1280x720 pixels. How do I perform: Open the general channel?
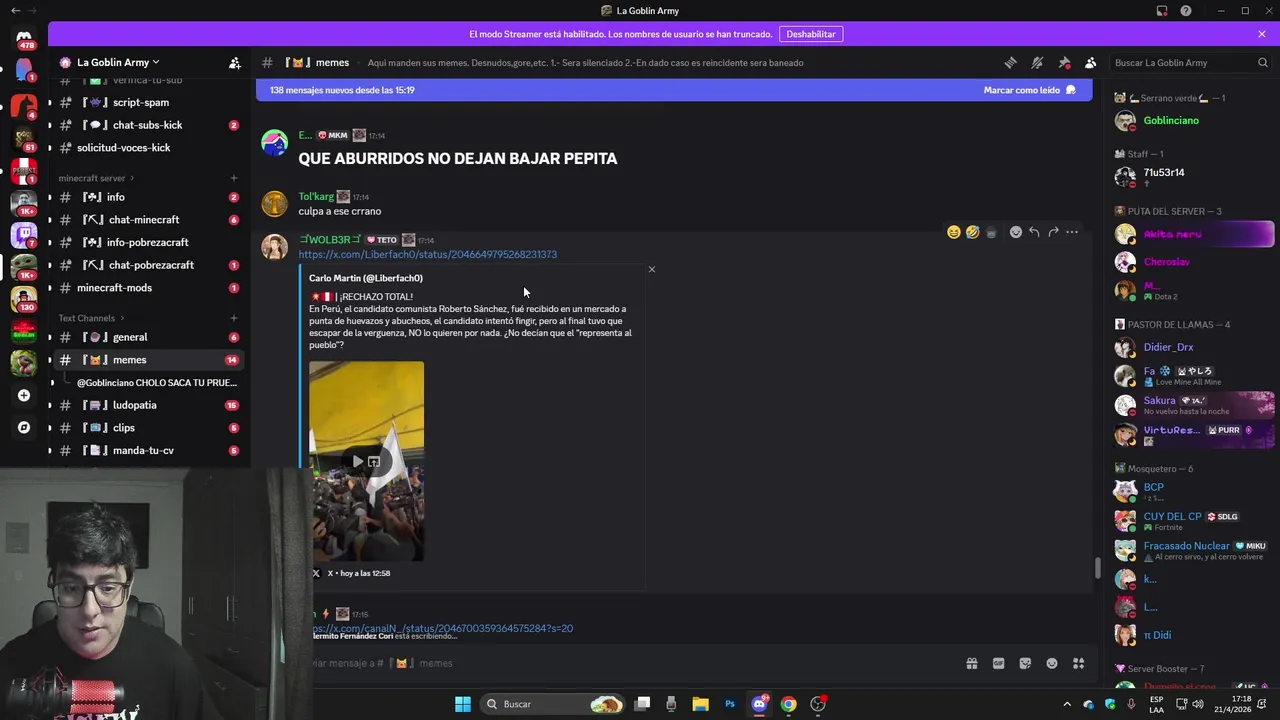tap(147, 337)
